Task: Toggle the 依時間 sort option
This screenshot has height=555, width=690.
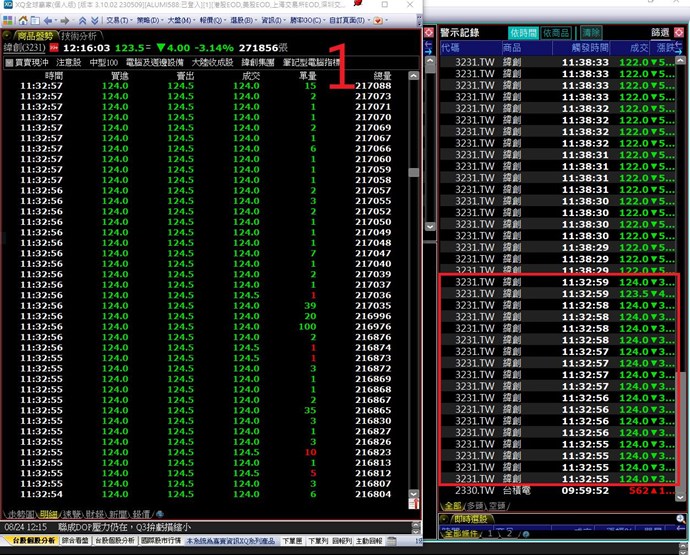Action: [524, 33]
